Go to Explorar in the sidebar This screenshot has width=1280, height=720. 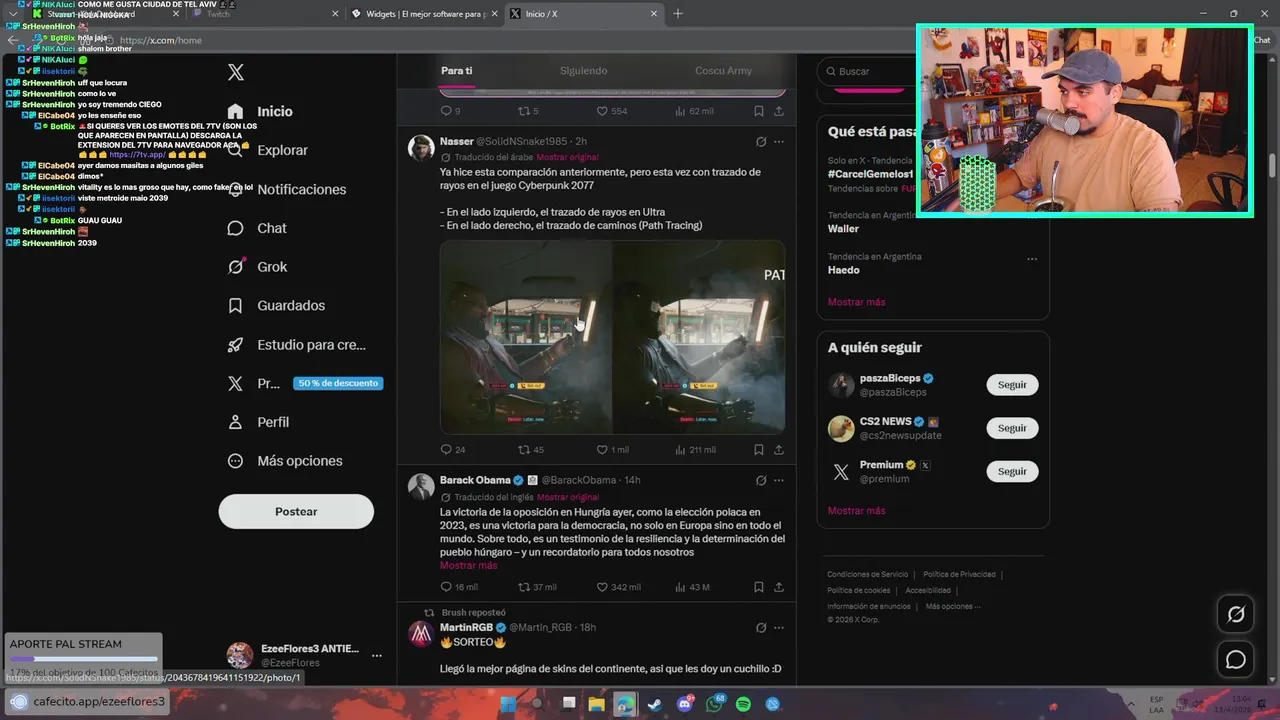[x=268, y=150]
